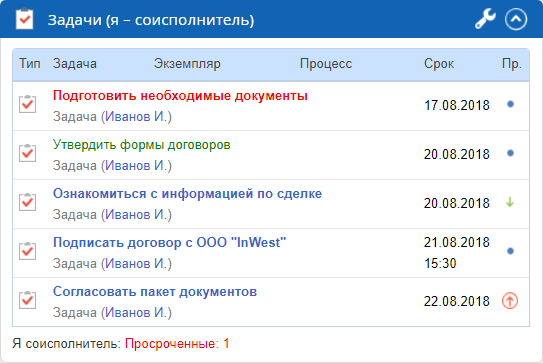543x363 pixels.
Task: Open widget settings via wrench icon
Action: [x=485, y=19]
